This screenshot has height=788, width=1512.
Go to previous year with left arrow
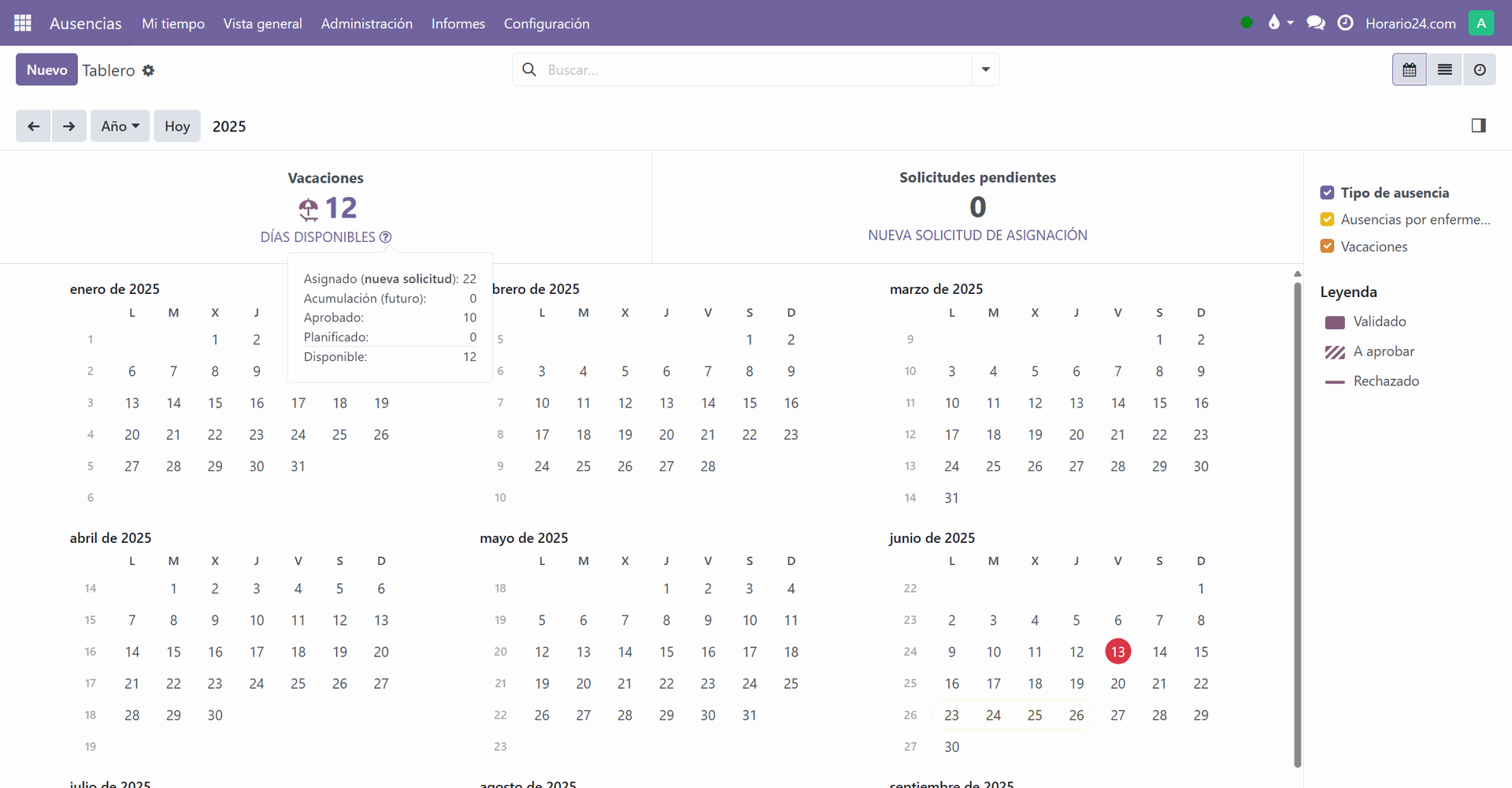(x=33, y=126)
